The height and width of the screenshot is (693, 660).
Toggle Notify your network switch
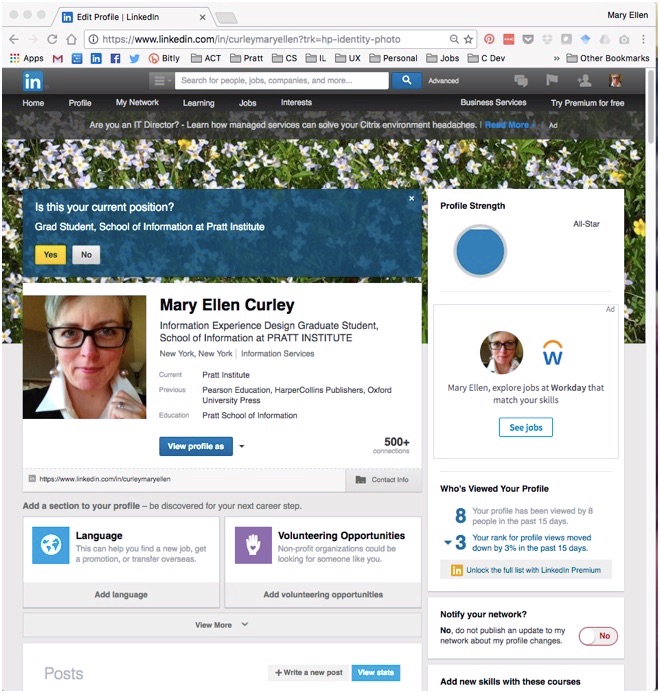(598, 636)
